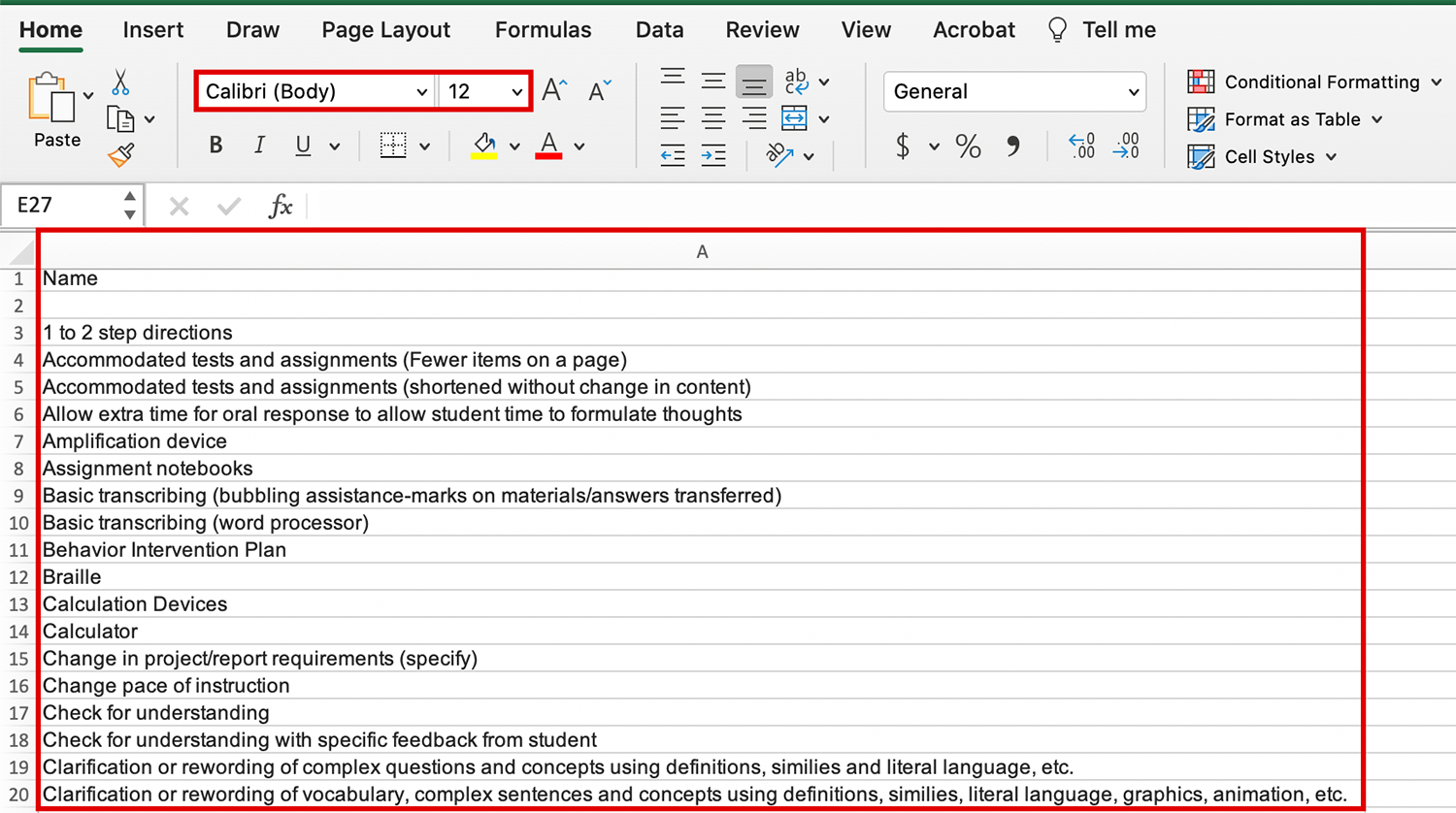Viewport: 1456px width, 813px height.
Task: Click the Percent Style icon
Action: tap(968, 146)
